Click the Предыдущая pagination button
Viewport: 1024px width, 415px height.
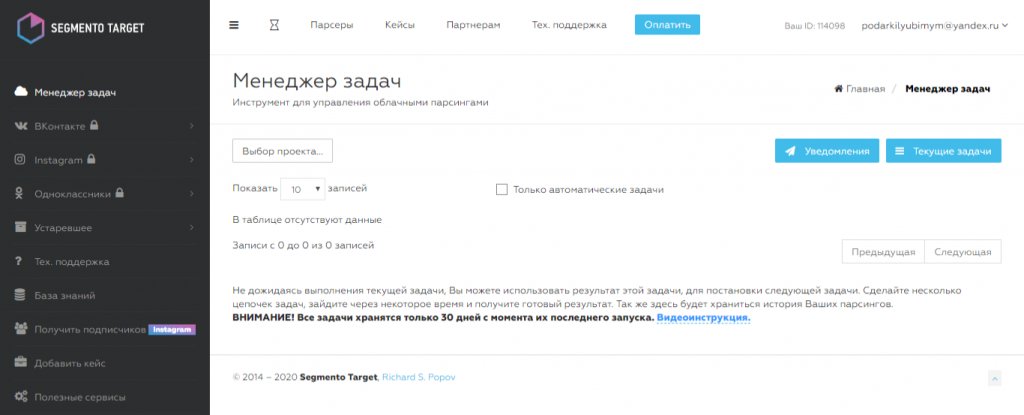pos(883,252)
